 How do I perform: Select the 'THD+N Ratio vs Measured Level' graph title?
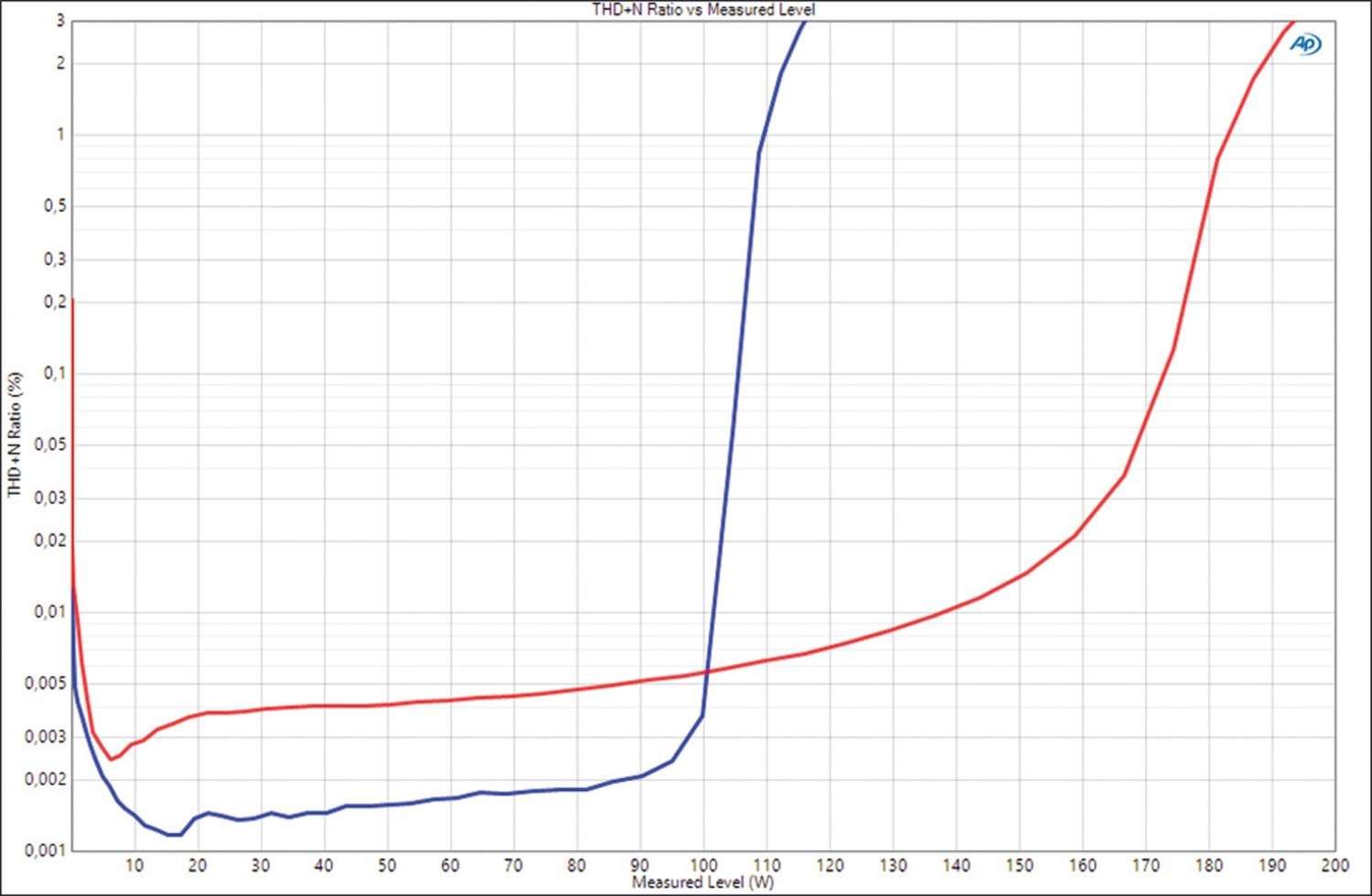pyautogui.click(x=703, y=9)
